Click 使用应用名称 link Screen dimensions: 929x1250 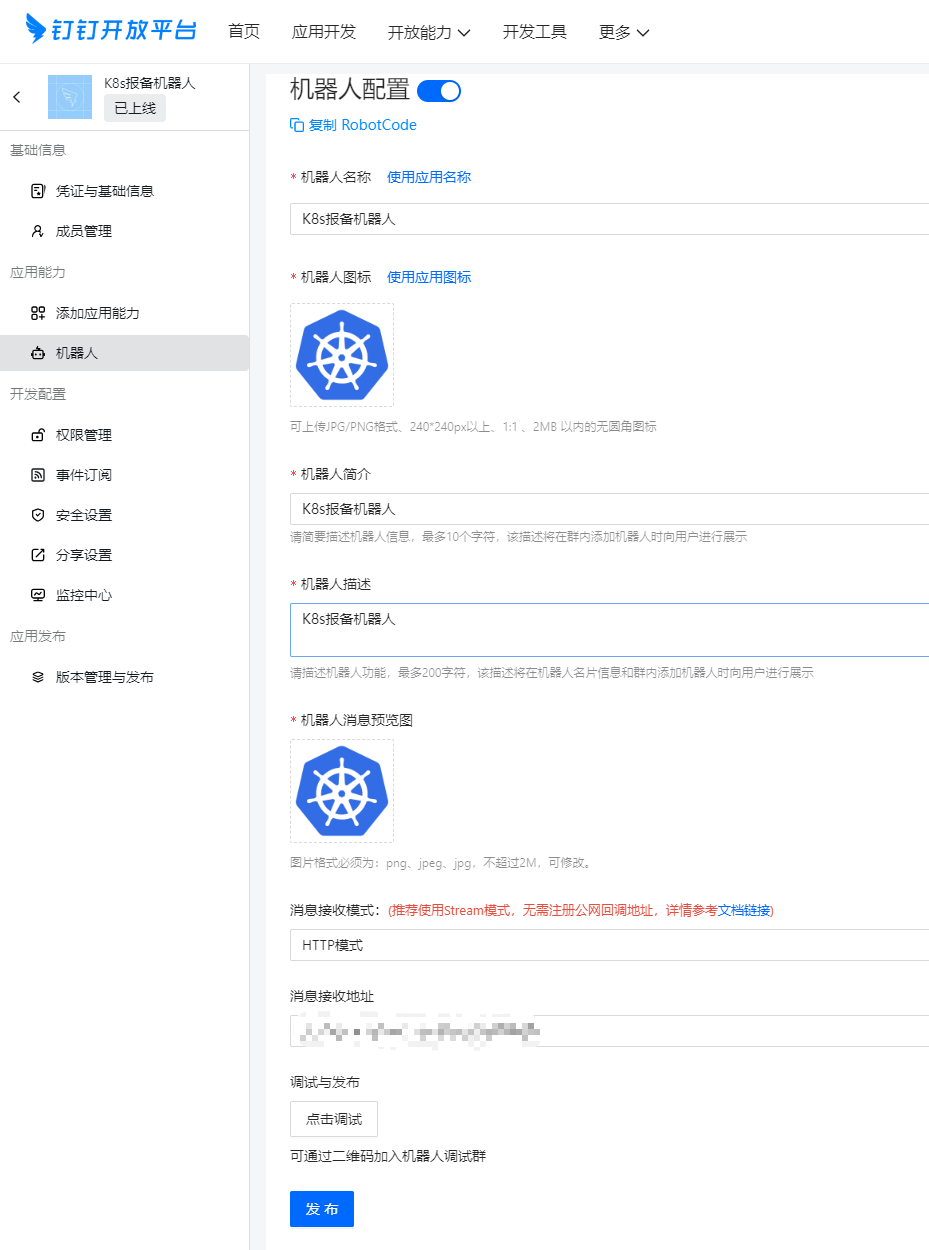pos(429,177)
